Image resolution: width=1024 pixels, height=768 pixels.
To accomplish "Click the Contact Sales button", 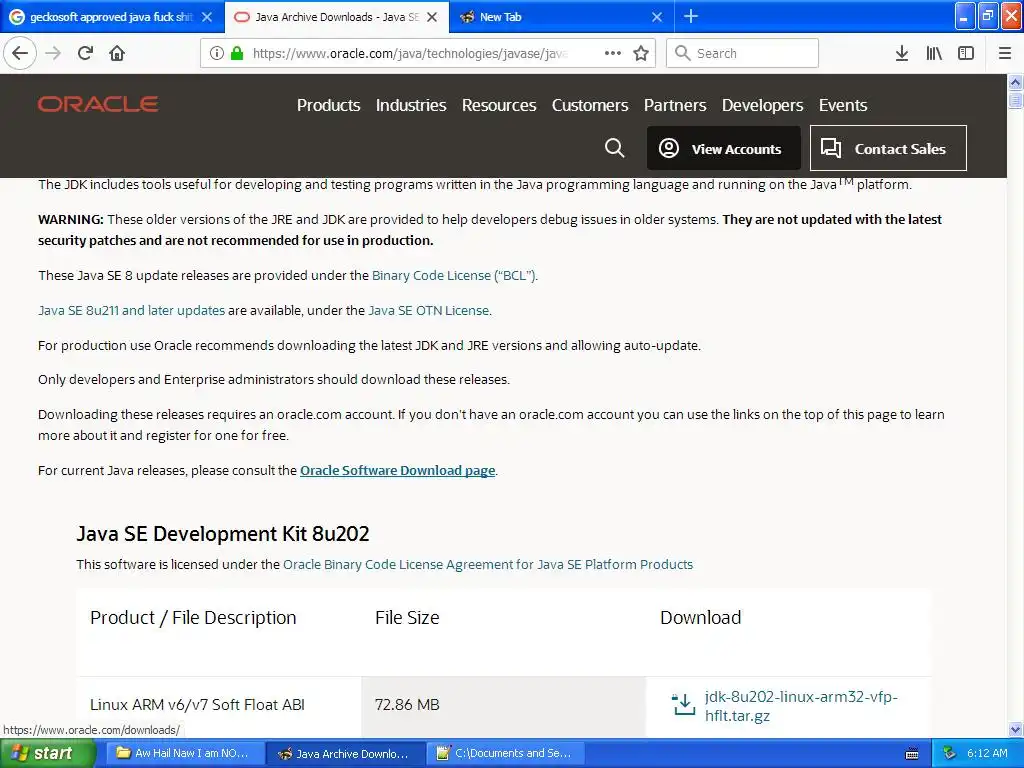I will (888, 148).
